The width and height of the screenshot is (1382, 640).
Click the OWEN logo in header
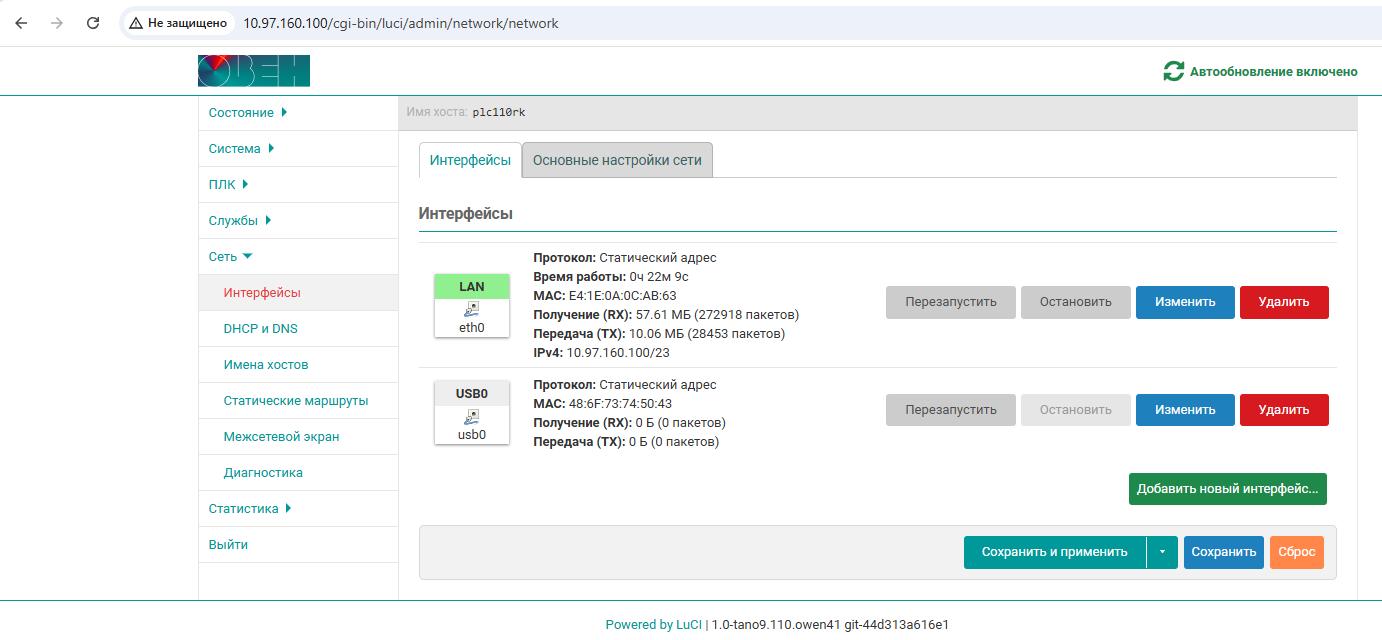254,71
